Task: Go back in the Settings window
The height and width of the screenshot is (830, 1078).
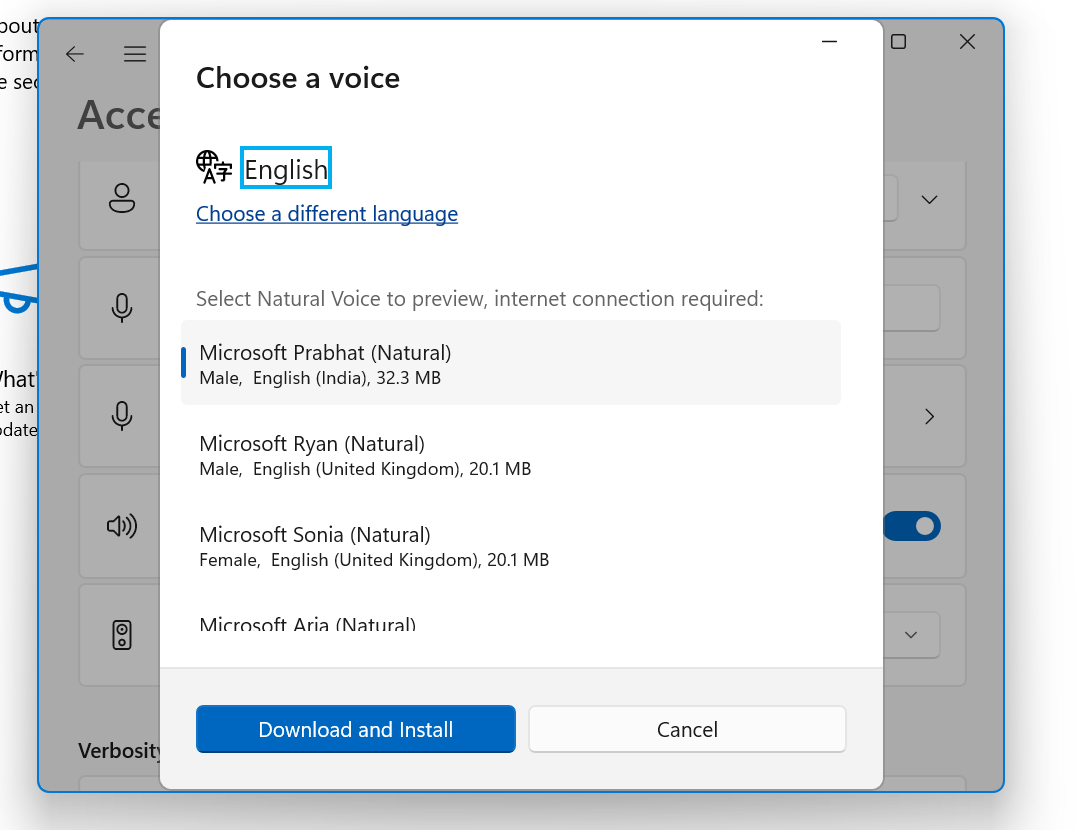Action: 74,54
